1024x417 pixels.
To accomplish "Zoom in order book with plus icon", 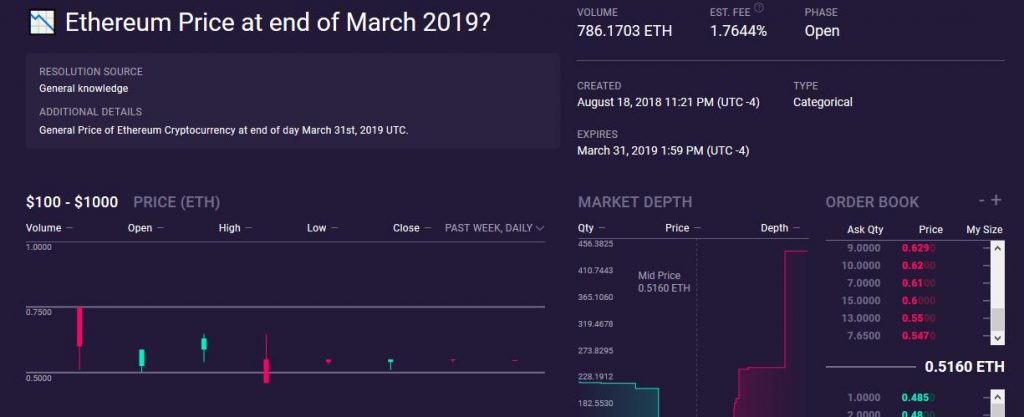I will (996, 200).
